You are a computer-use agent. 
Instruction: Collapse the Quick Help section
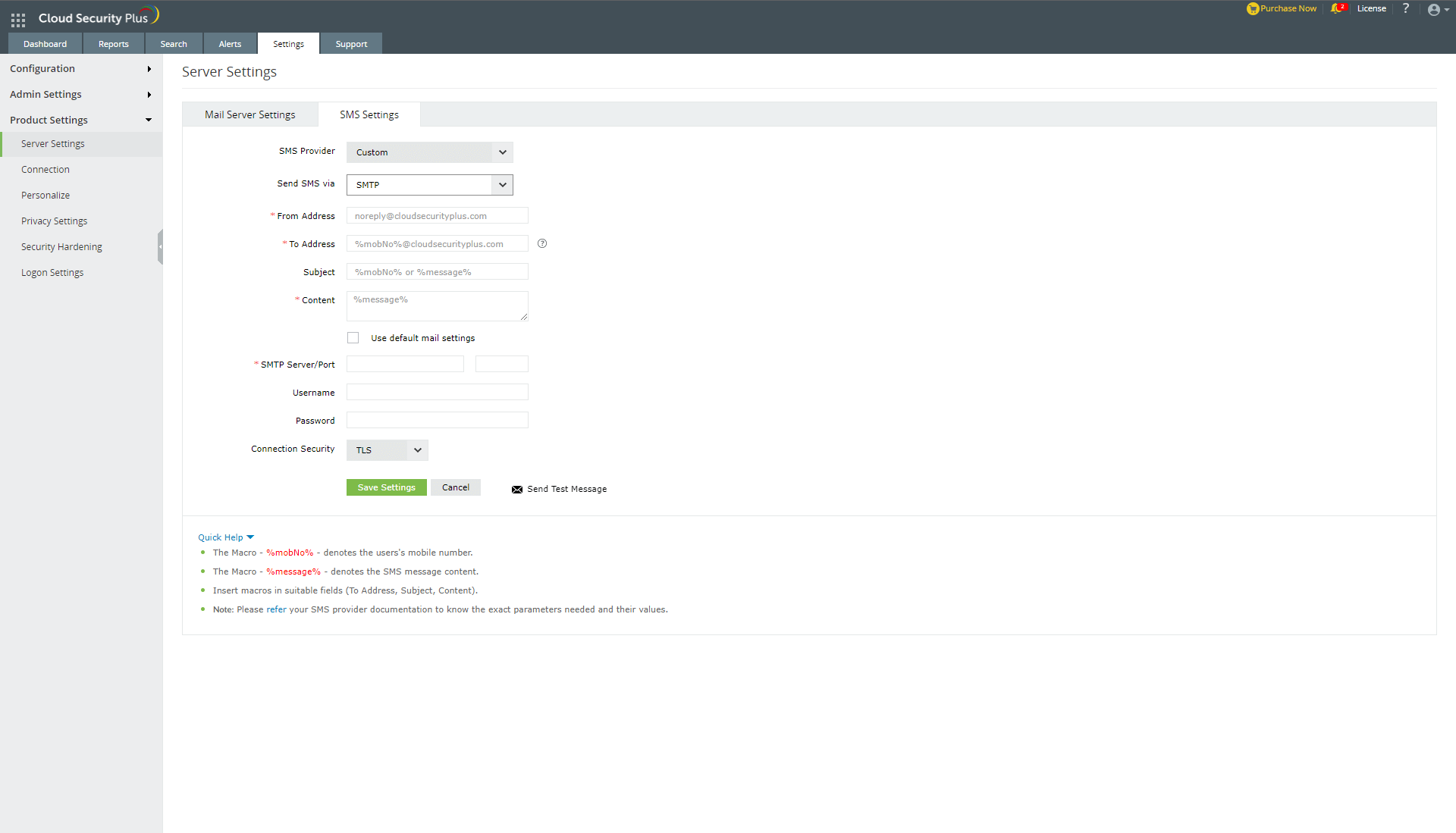225,537
